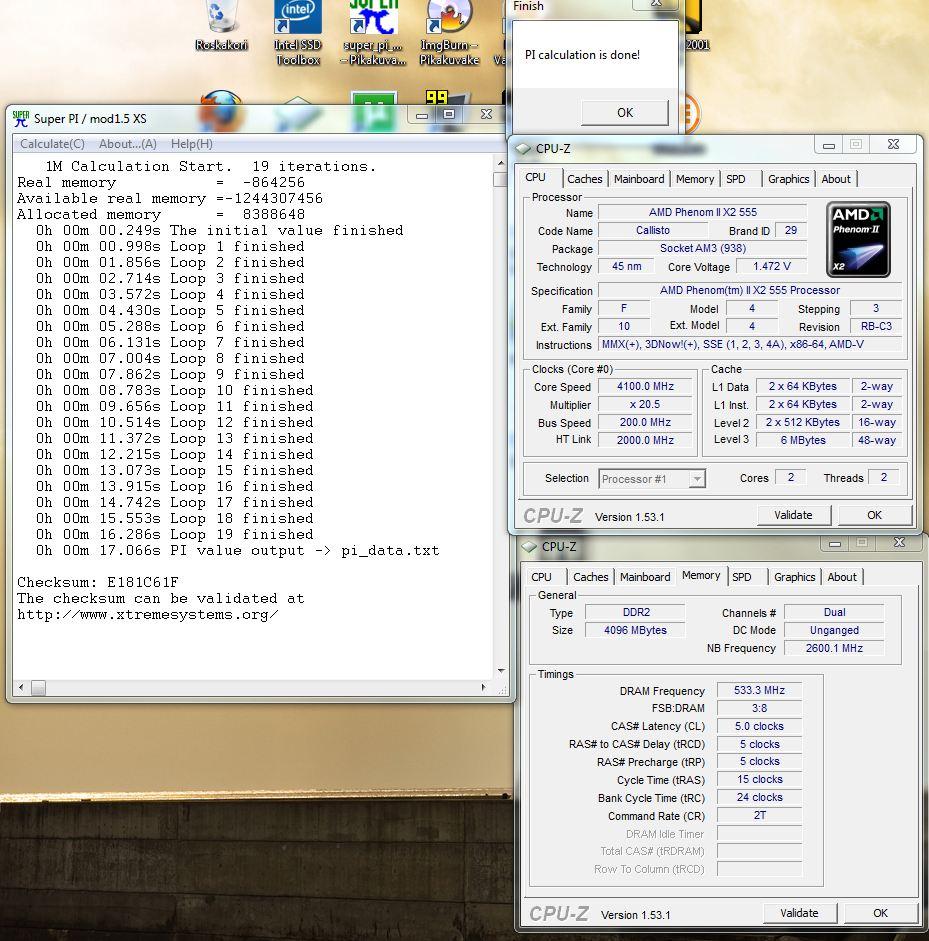The width and height of the screenshot is (929, 941).
Task: Click the NB Frequency value 2600.1 MHz
Action: click(834, 648)
